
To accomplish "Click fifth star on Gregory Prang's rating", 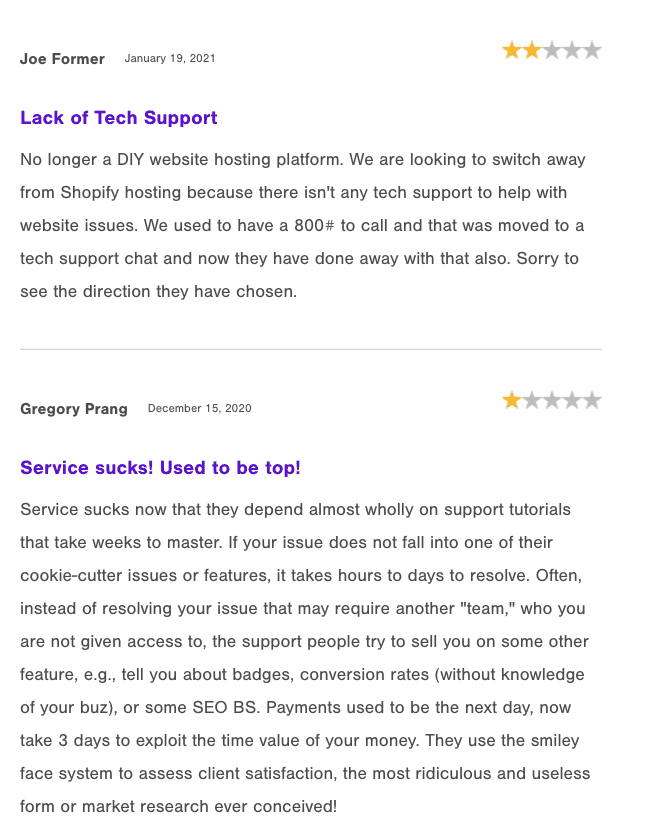I will click(x=592, y=401).
